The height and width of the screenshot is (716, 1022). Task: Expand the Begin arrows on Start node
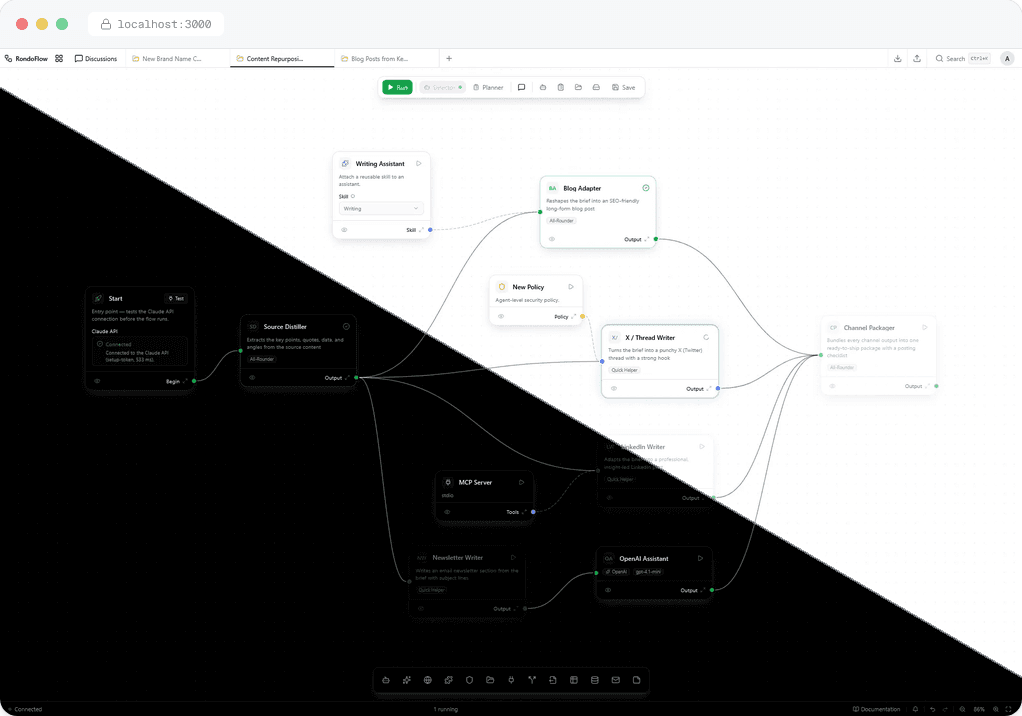(185, 381)
